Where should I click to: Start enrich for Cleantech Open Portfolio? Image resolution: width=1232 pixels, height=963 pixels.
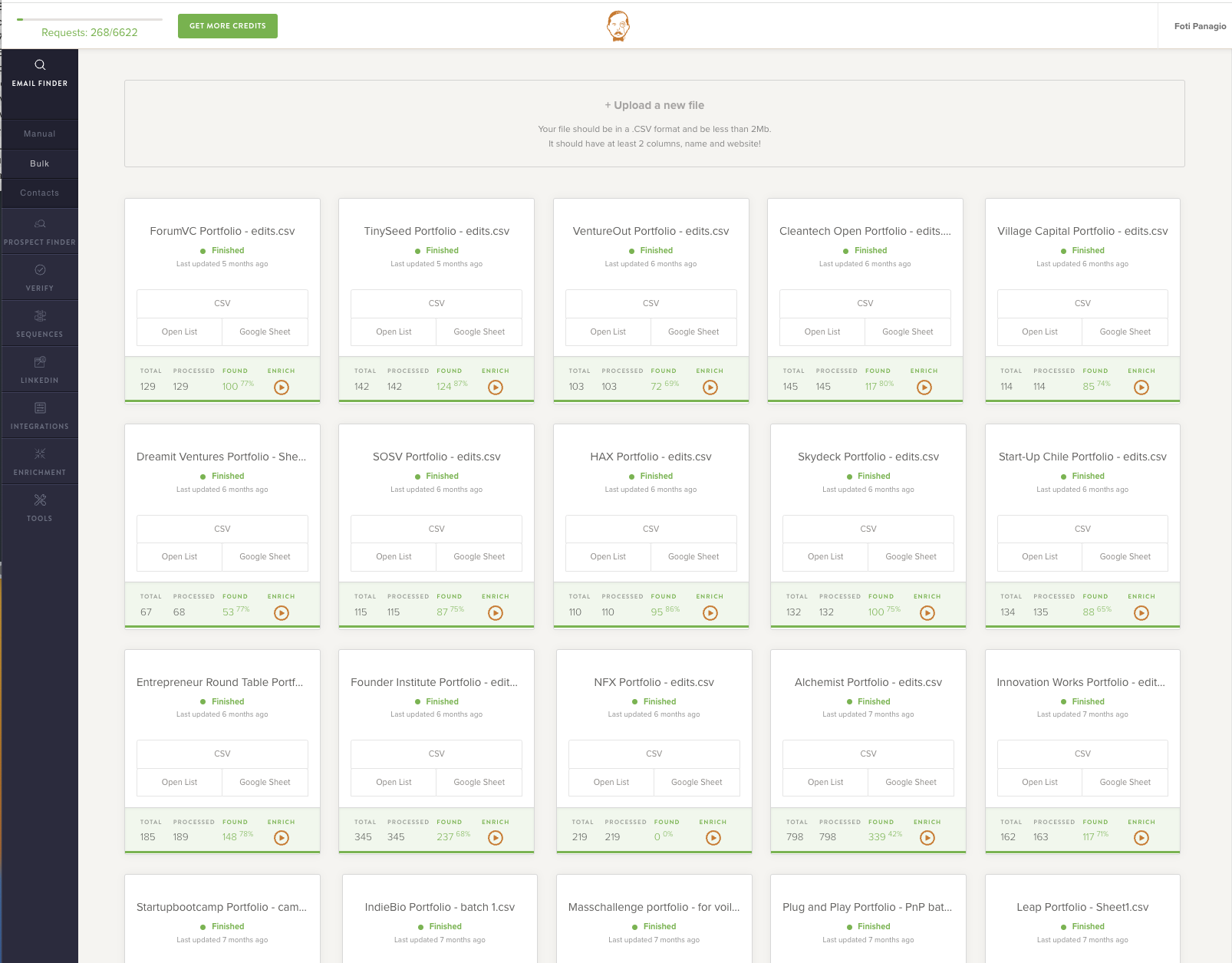(x=924, y=388)
